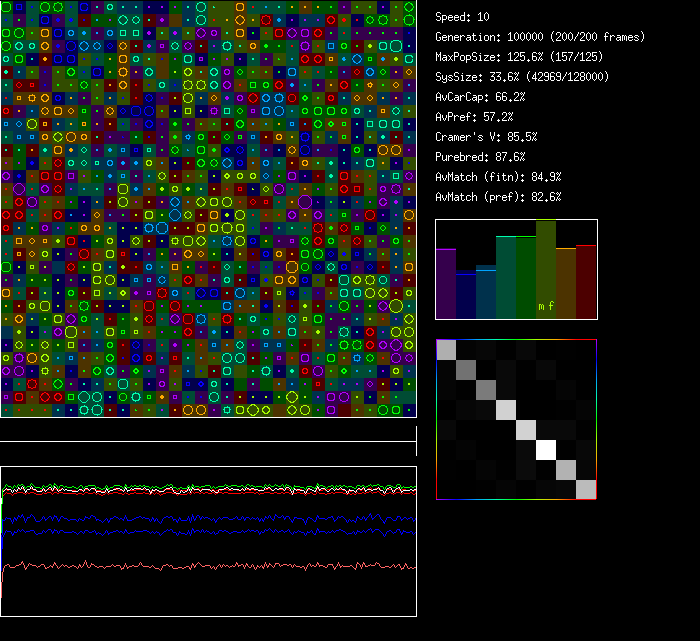Click the orange-brown histogram bar
The height and width of the screenshot is (641, 700).
coord(566,284)
